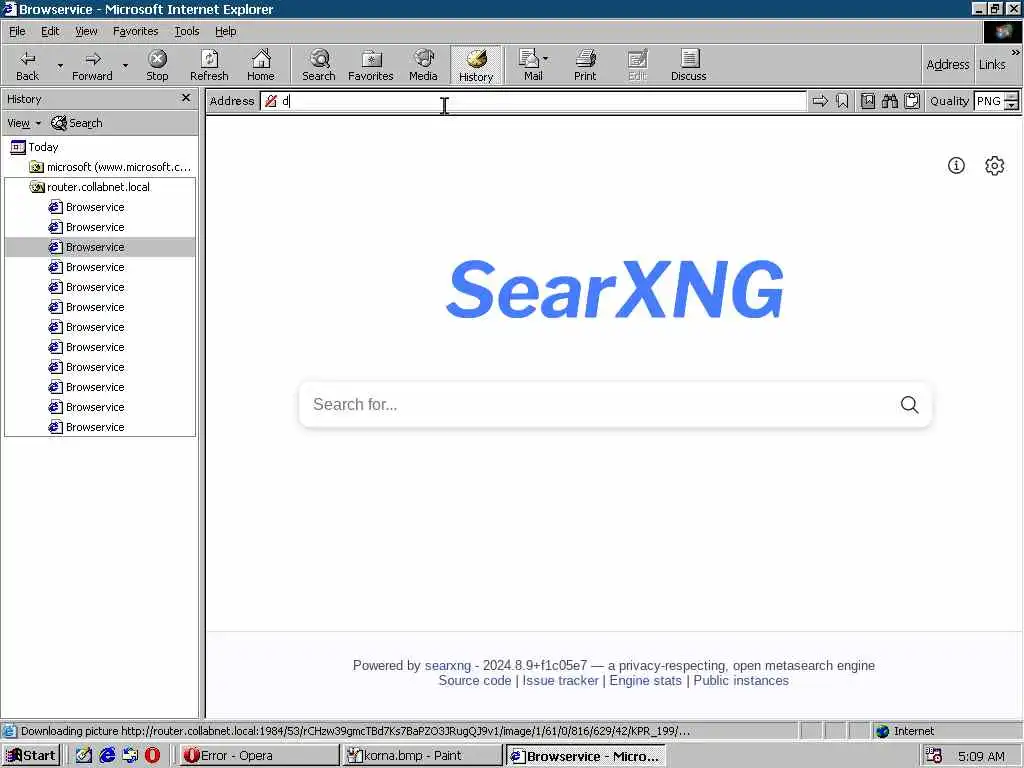1024x768 pixels.
Task: Open the View menu in menu bar
Action: pyautogui.click(x=86, y=31)
